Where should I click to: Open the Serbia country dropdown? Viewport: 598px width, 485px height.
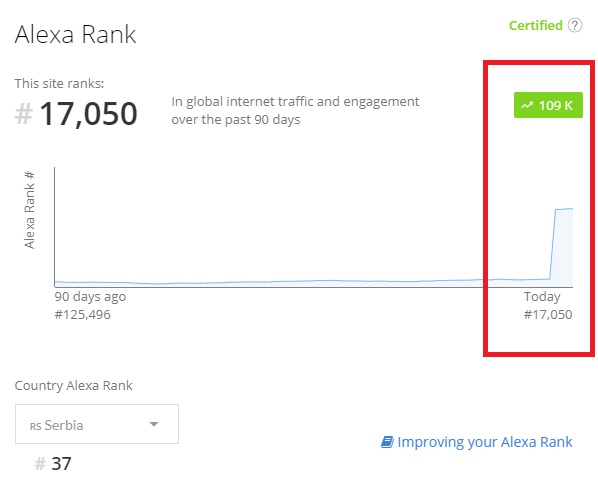97,424
